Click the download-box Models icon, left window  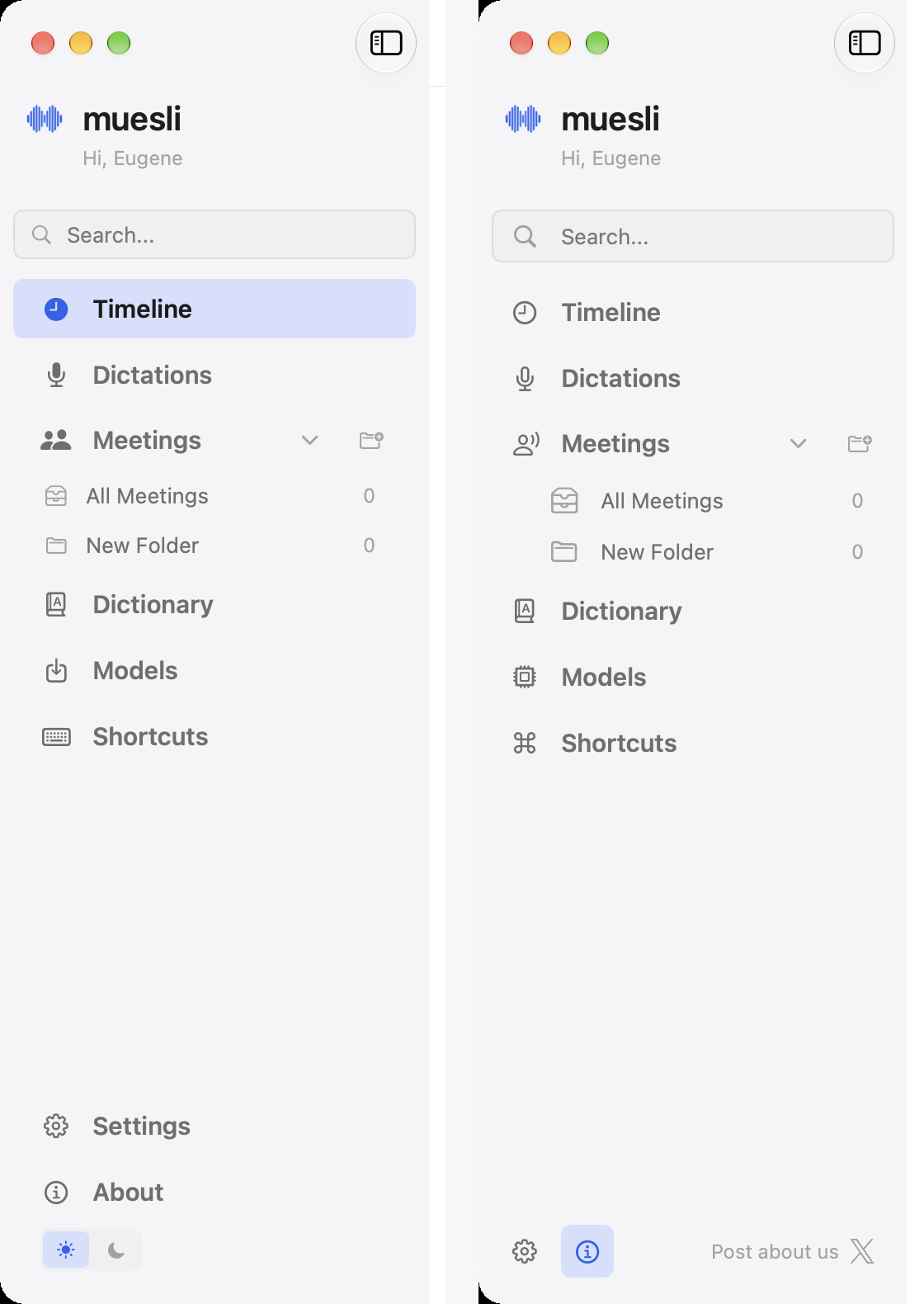tap(56, 671)
